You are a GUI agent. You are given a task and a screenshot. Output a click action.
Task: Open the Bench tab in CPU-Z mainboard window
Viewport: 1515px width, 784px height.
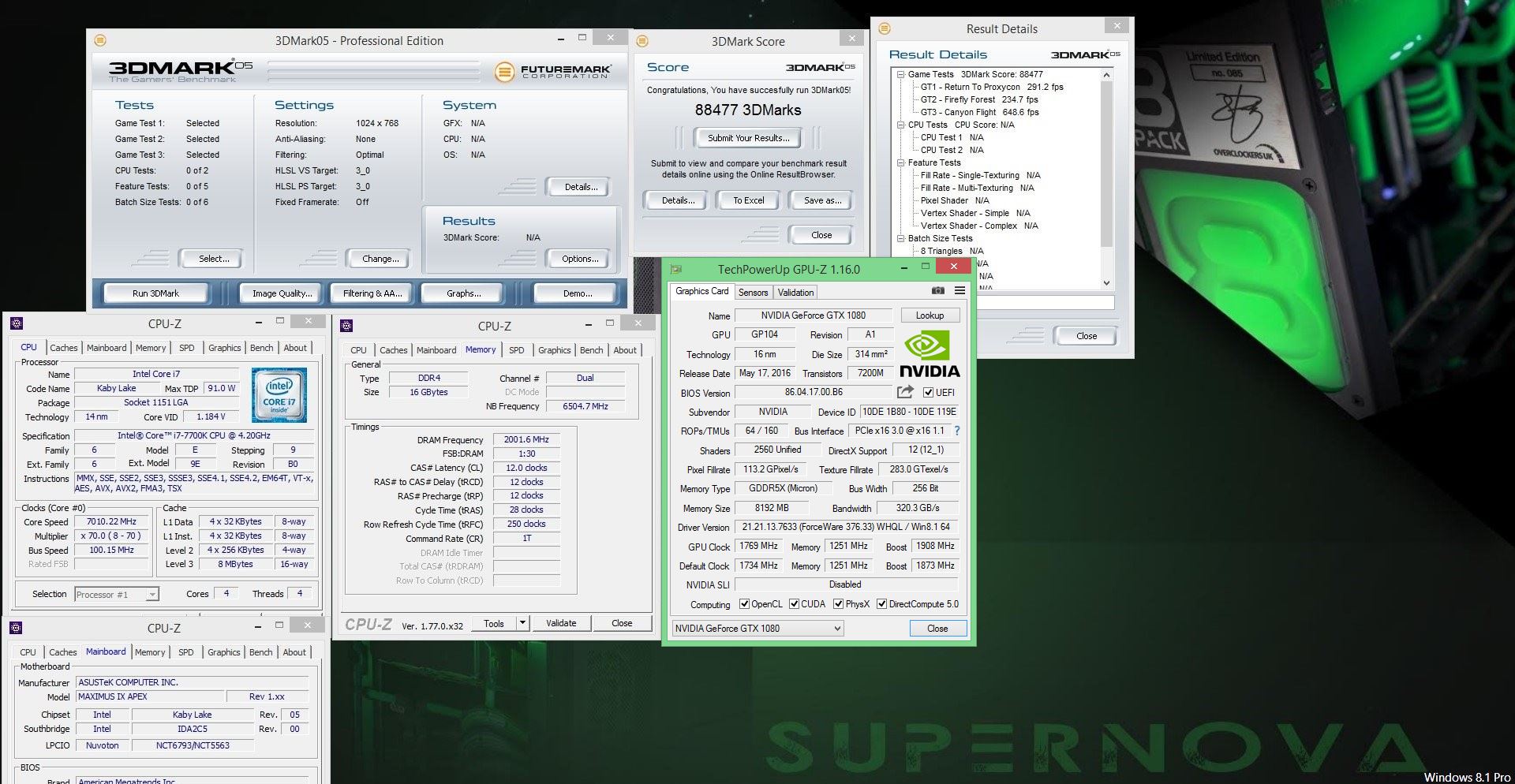(260, 652)
